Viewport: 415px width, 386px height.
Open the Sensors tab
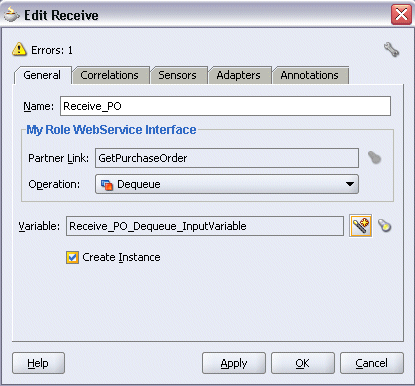click(x=178, y=75)
